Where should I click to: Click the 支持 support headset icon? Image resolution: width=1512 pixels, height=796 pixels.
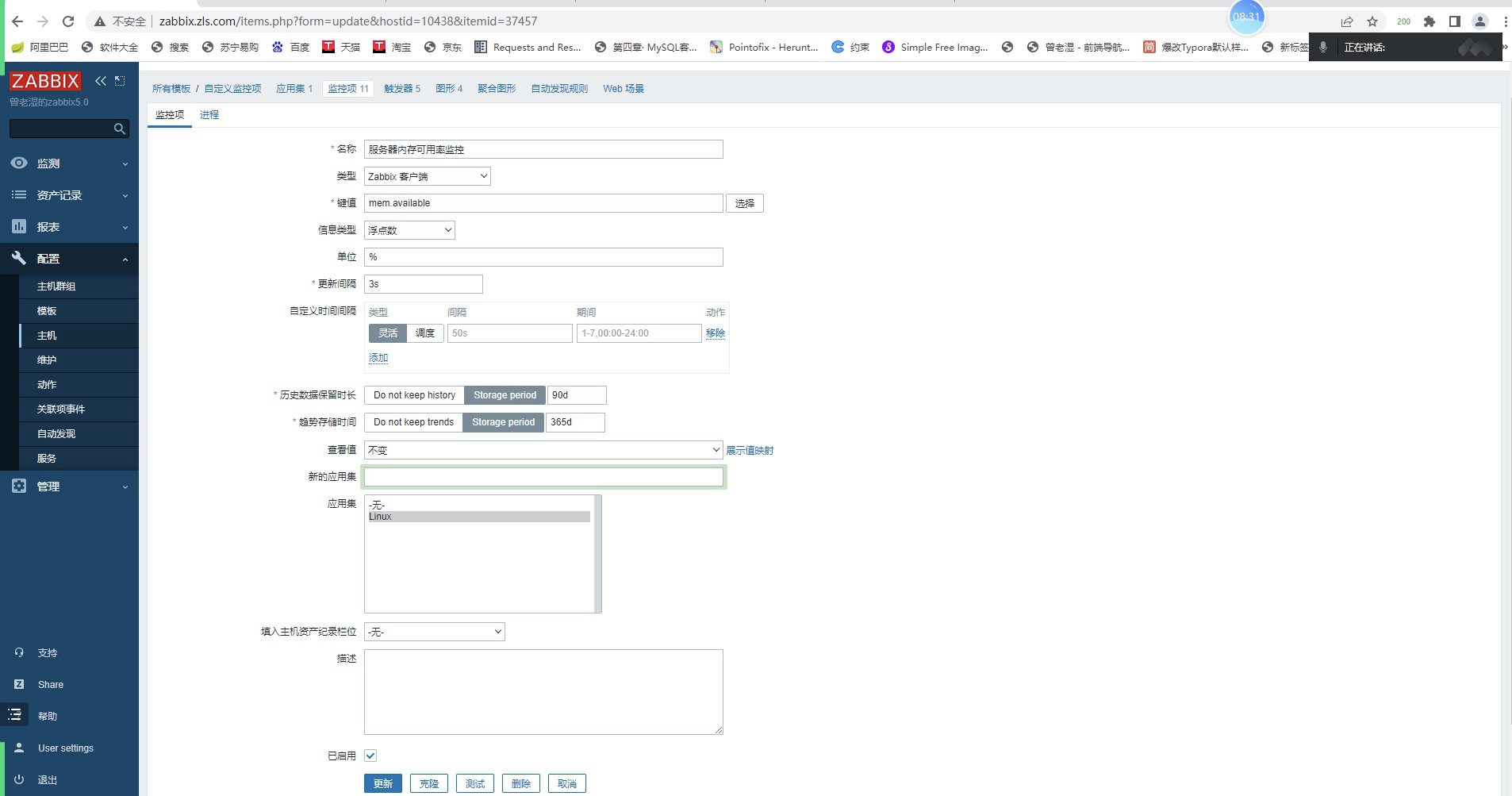[19, 652]
